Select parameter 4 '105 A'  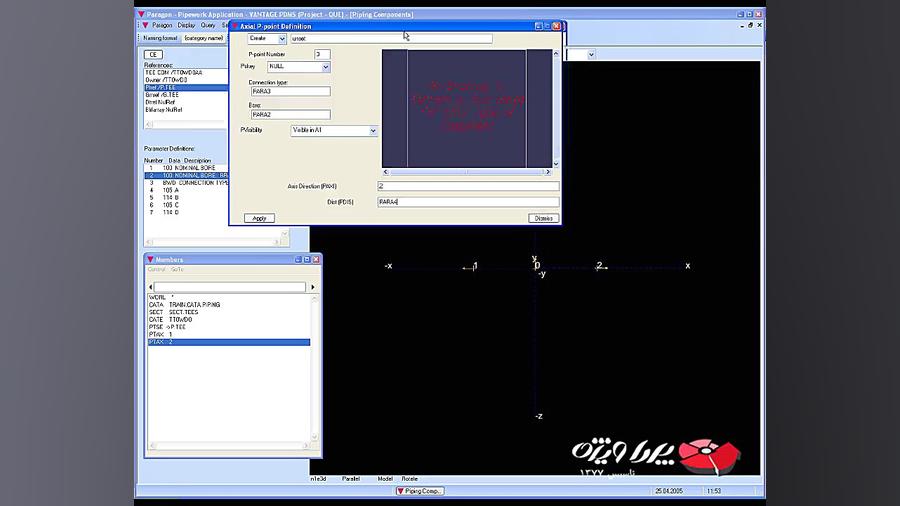186,190
